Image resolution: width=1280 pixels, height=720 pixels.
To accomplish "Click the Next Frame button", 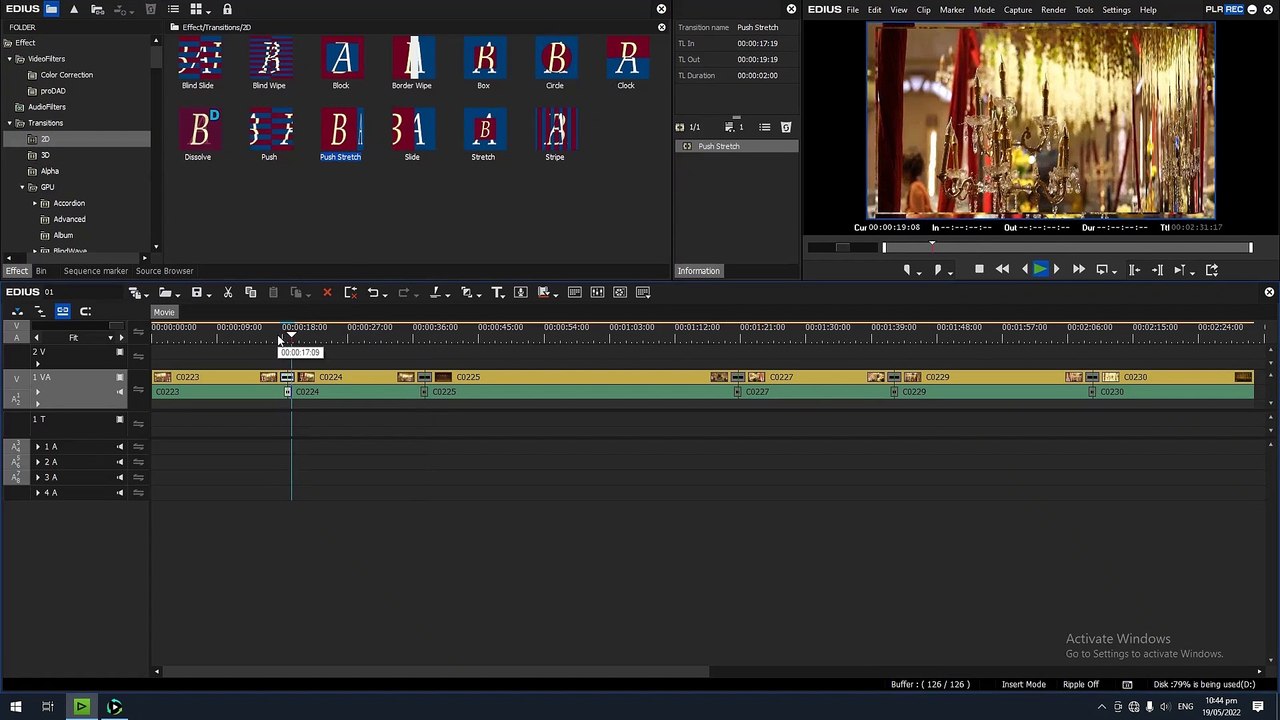I will 1056,269.
